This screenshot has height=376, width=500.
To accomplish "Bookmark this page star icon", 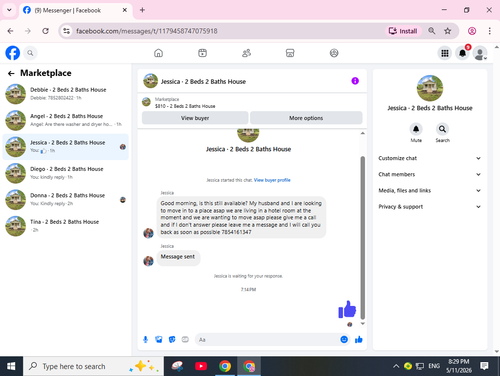I will (x=447, y=31).
